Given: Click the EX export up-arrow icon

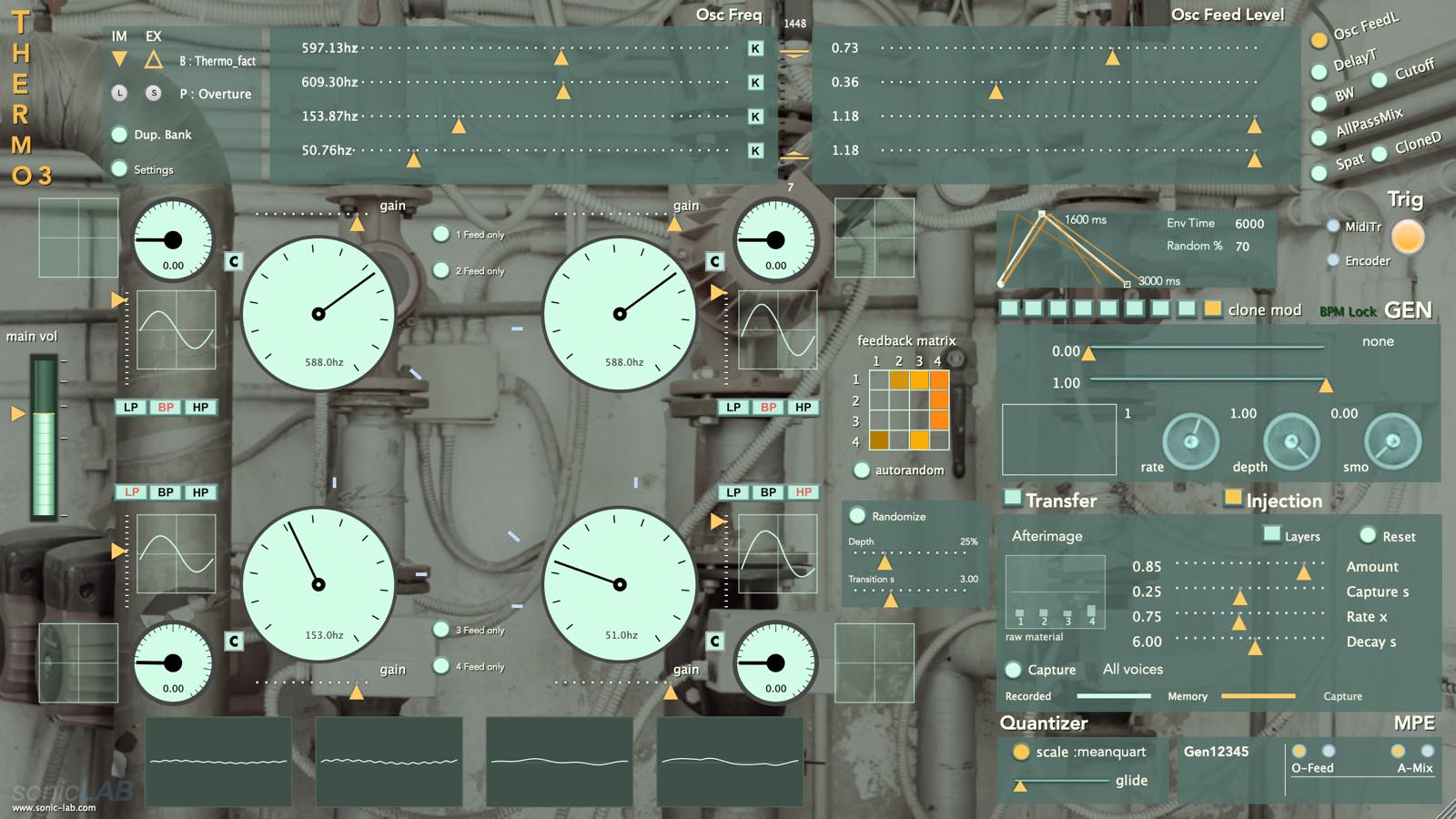Looking at the screenshot, I should coord(154,59).
